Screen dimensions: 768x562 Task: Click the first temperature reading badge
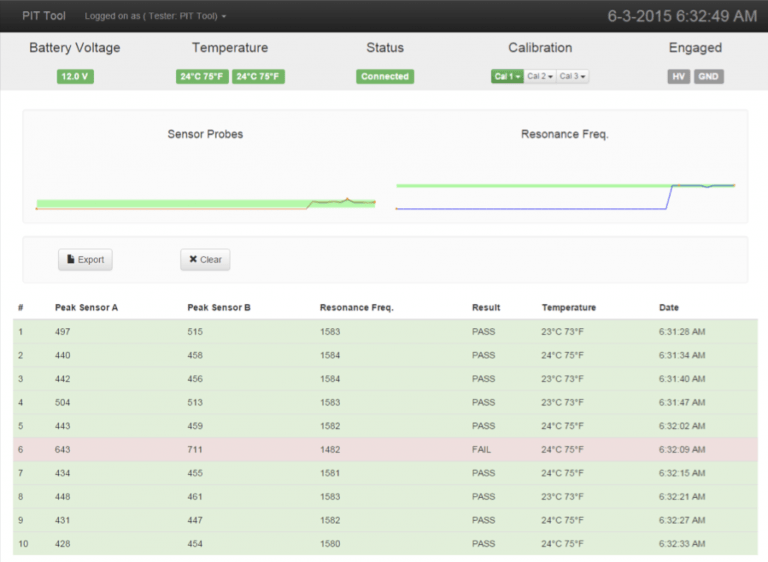[202, 77]
